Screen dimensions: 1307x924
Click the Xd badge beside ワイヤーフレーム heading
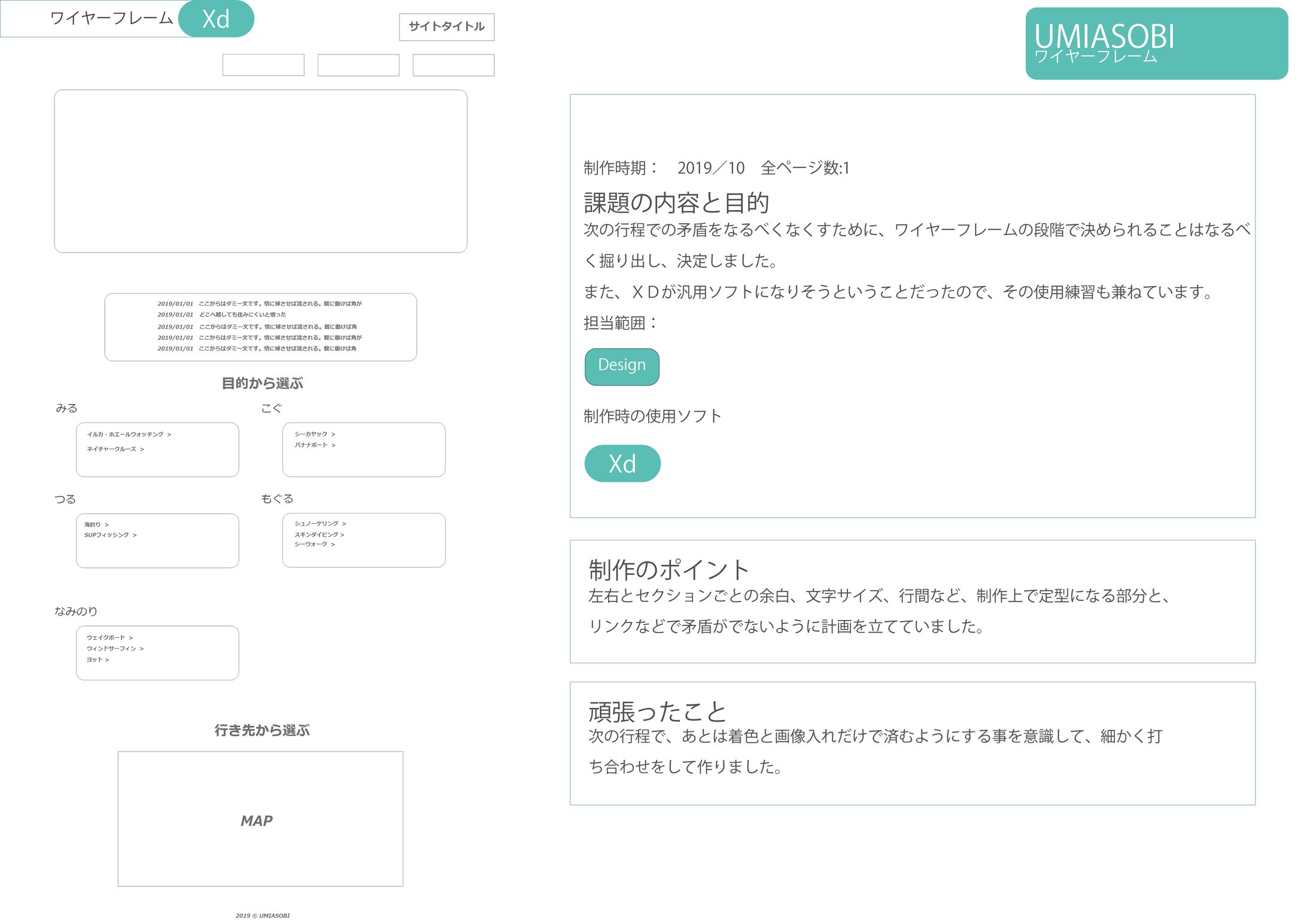[x=216, y=19]
